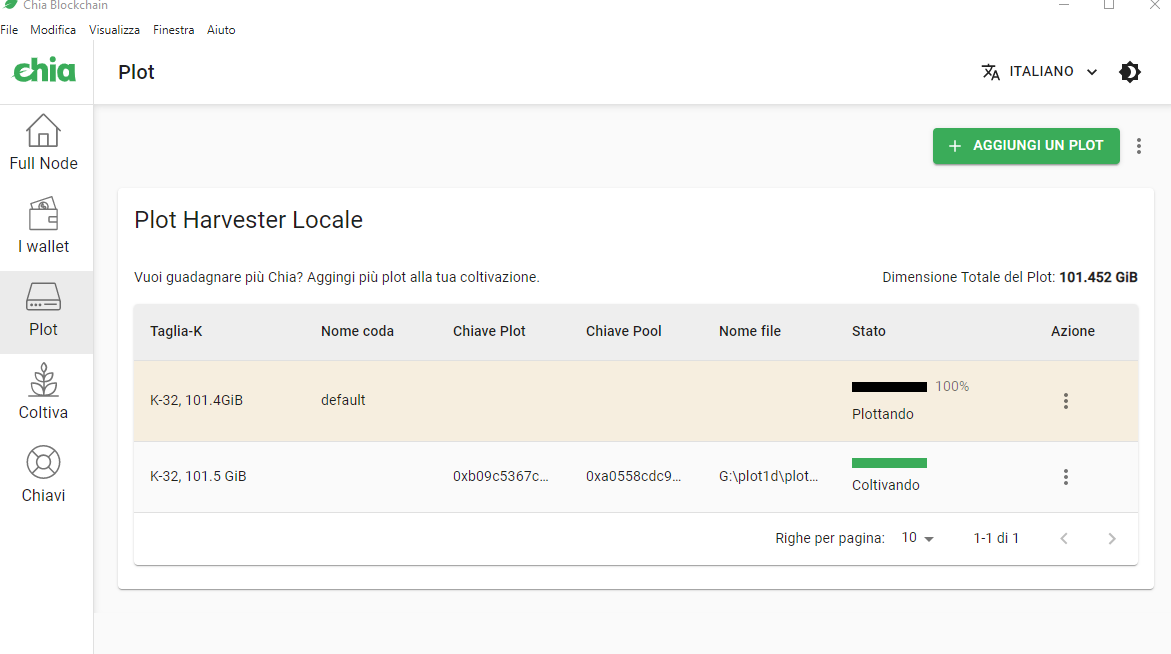Open the Full Node section icon
This screenshot has width=1171, height=654.
tap(43, 131)
